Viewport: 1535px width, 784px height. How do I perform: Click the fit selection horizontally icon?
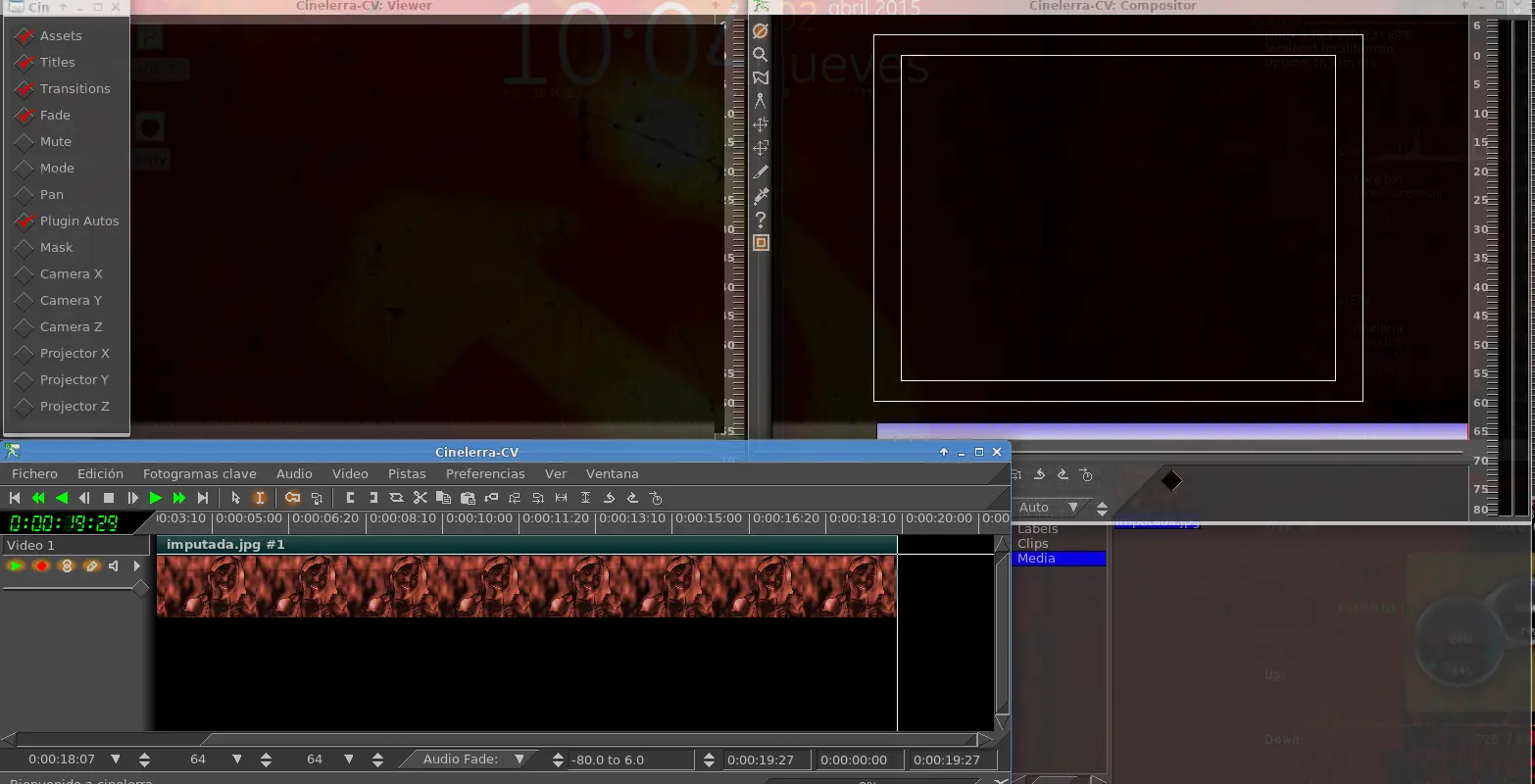pyautogui.click(x=562, y=498)
